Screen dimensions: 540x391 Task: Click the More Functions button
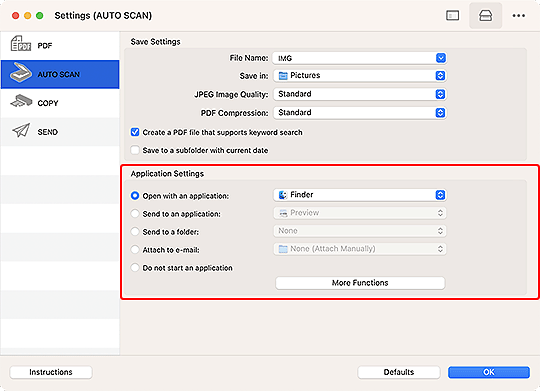[x=360, y=283]
